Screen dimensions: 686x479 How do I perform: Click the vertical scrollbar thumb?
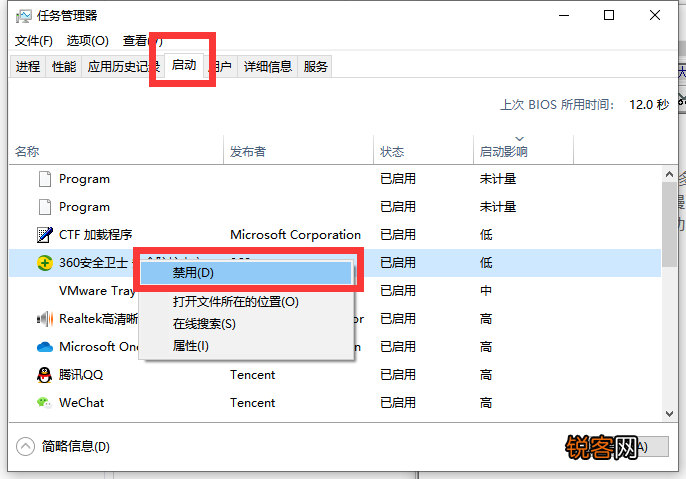669,224
